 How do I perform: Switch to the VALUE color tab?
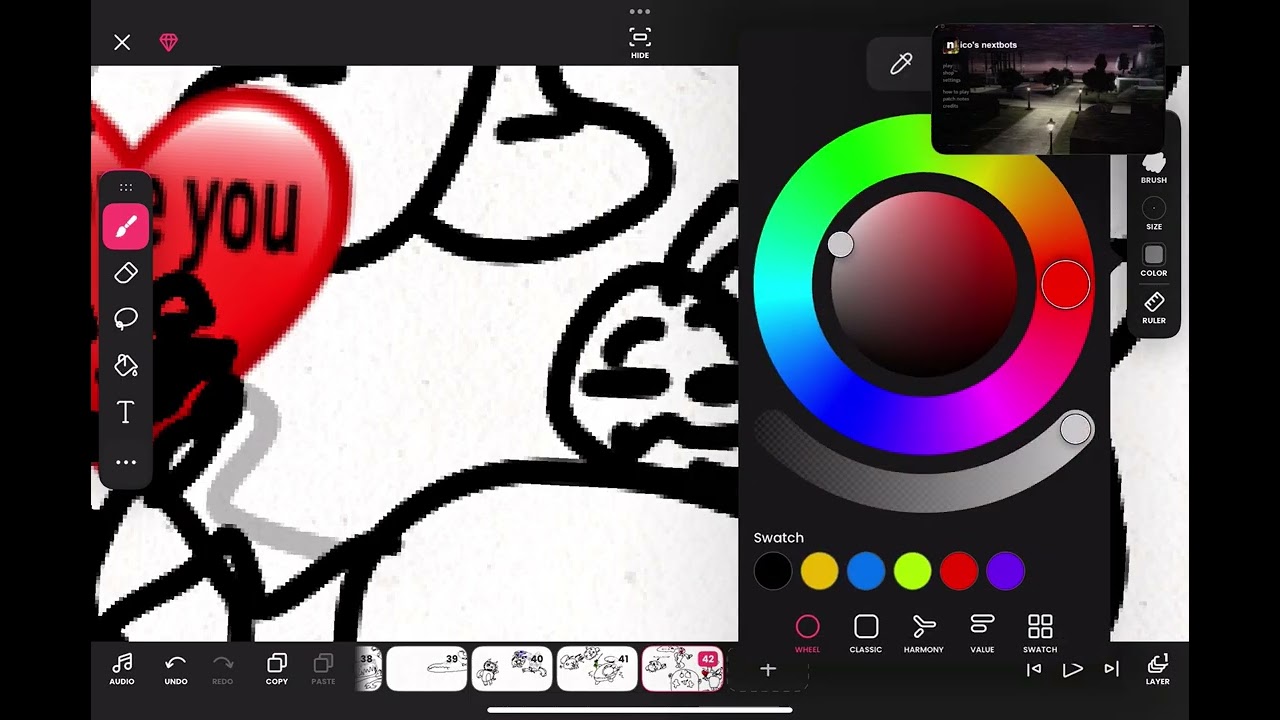pyautogui.click(x=982, y=634)
